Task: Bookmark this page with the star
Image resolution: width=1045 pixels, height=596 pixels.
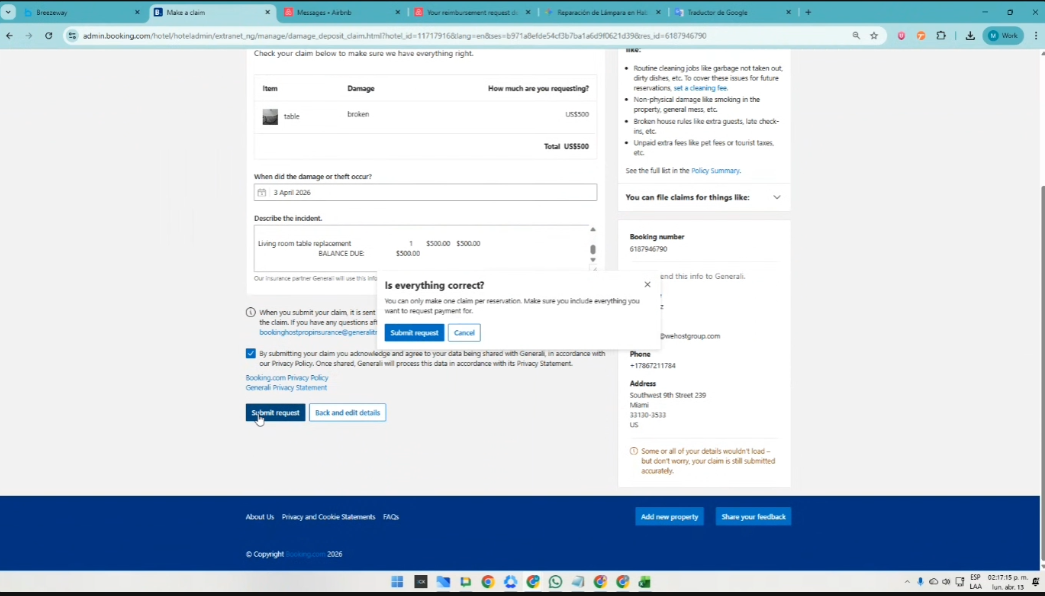Action: click(874, 36)
